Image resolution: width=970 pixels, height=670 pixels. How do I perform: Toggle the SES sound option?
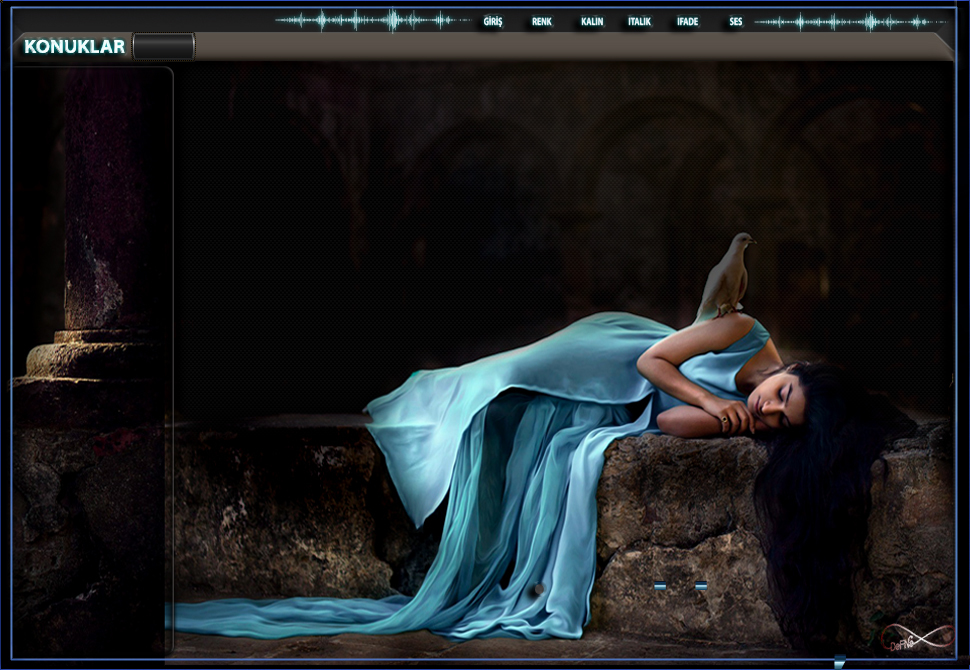pyautogui.click(x=736, y=21)
